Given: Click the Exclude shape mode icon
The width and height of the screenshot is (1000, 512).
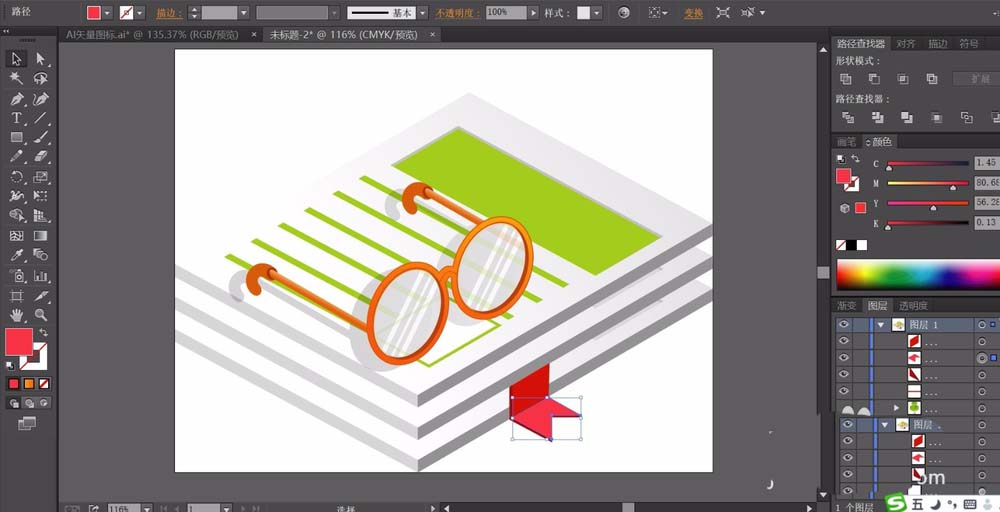Looking at the screenshot, I should 932,79.
